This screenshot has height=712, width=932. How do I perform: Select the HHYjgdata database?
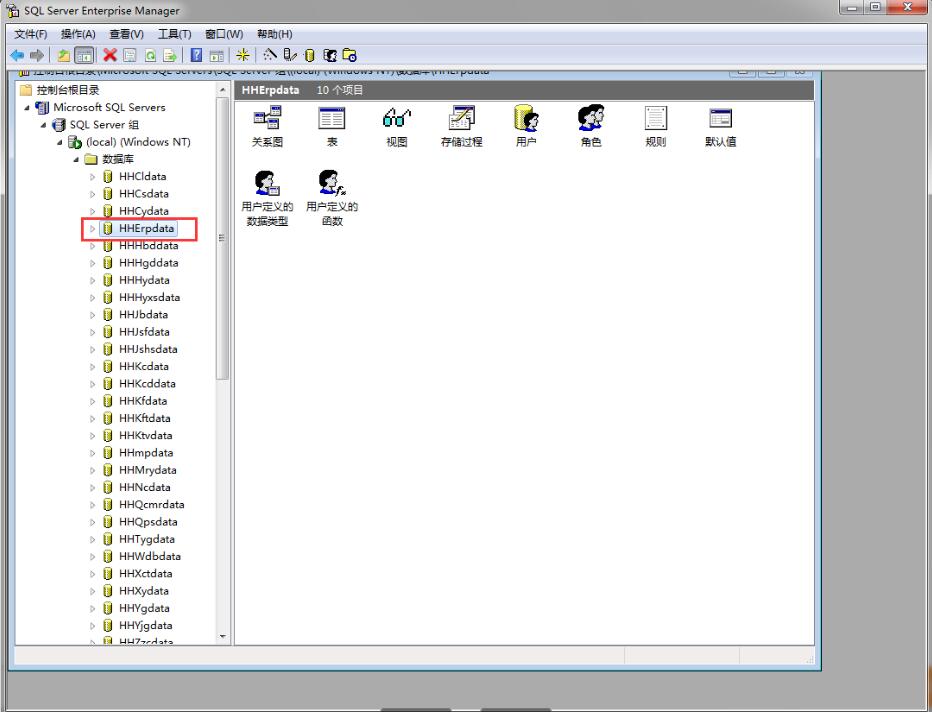[x=146, y=625]
